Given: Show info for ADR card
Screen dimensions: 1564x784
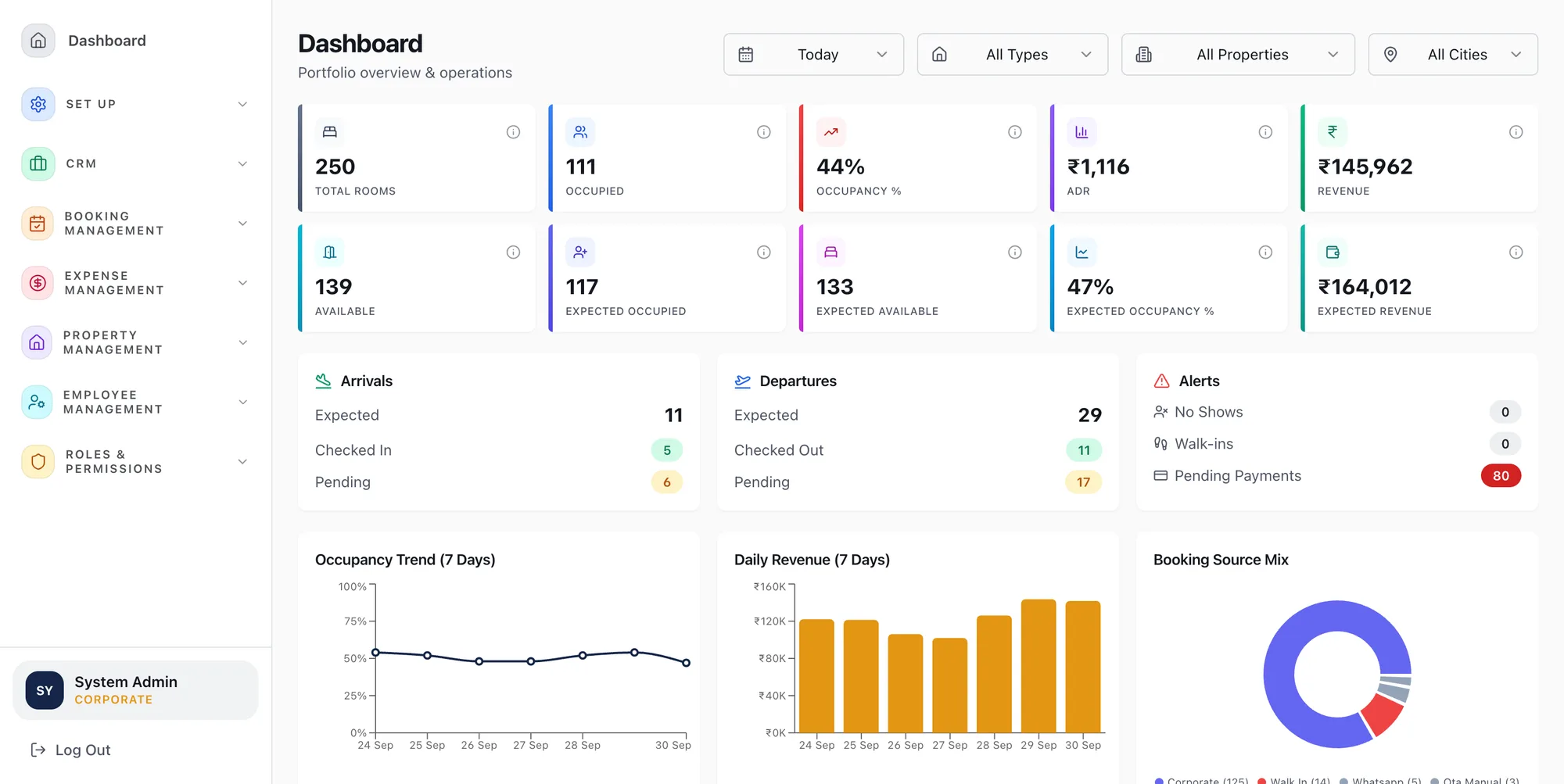Looking at the screenshot, I should pos(1265,132).
